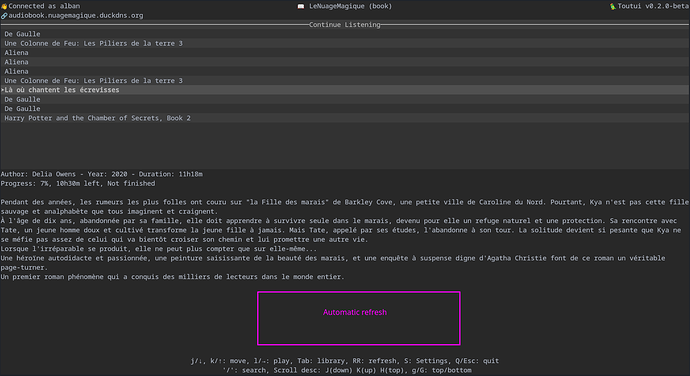Select the De Gaulle row just above Harry Potter

click(x=345, y=109)
